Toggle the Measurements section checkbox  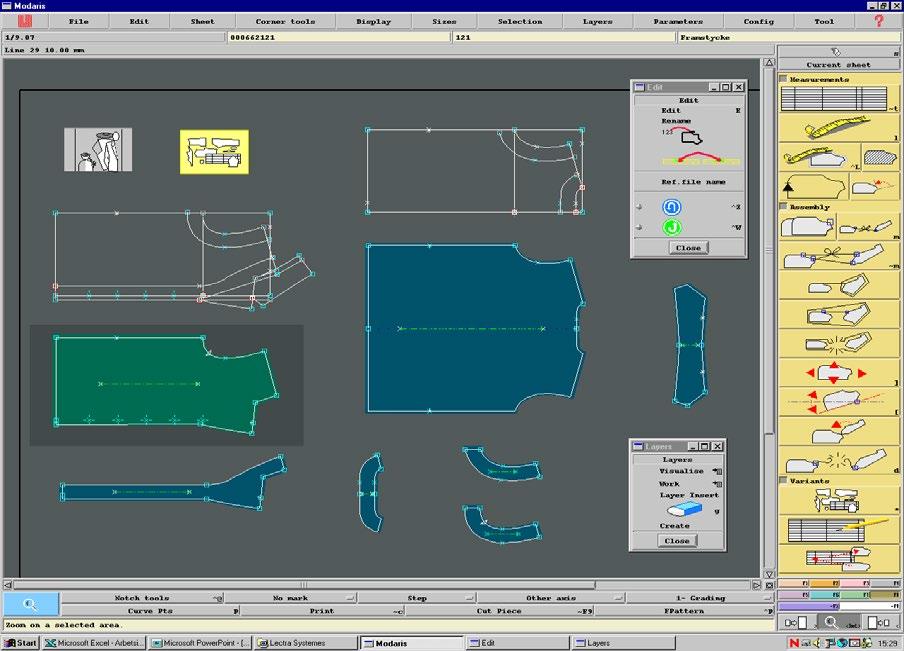click(x=784, y=78)
